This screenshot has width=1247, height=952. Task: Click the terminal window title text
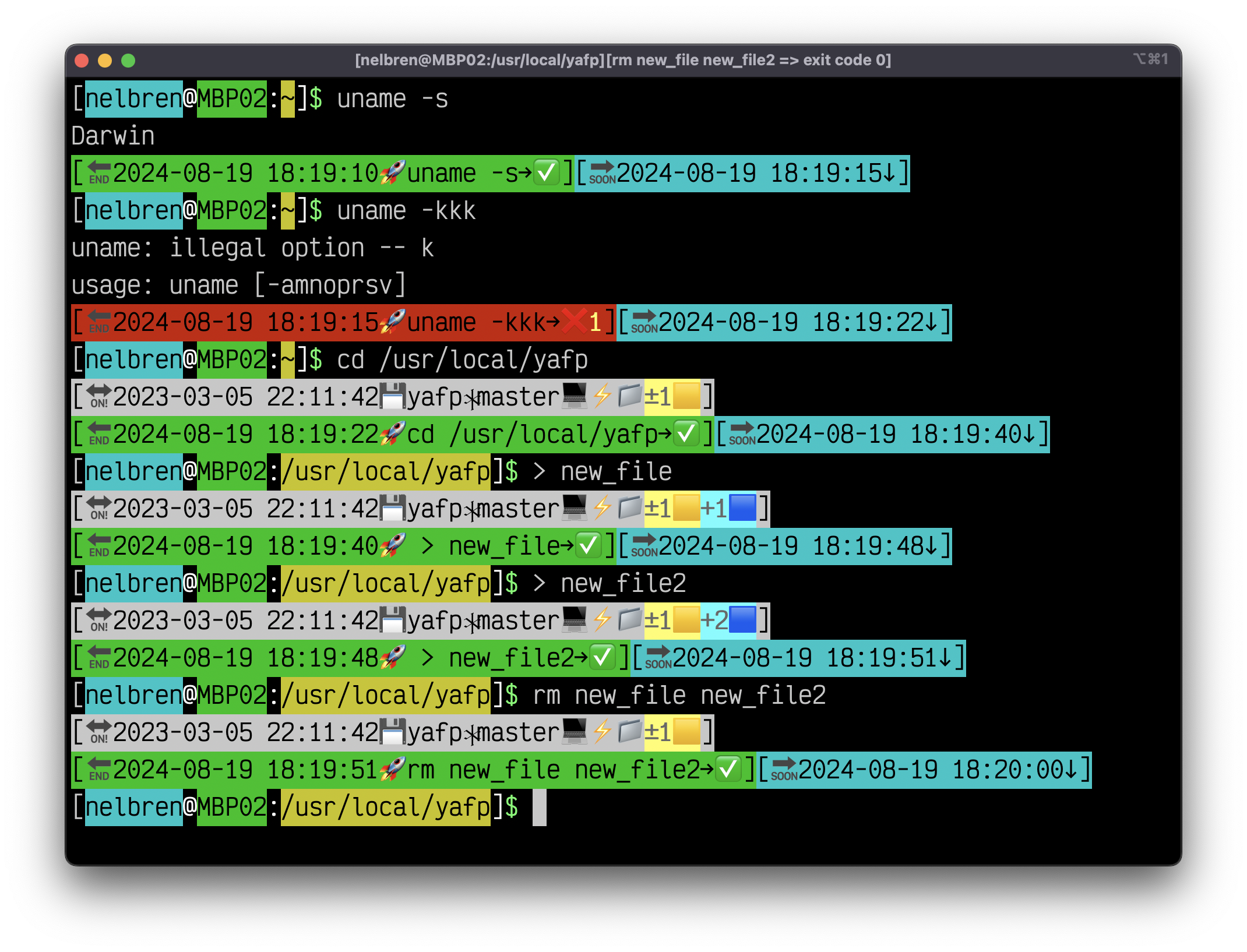(x=623, y=60)
